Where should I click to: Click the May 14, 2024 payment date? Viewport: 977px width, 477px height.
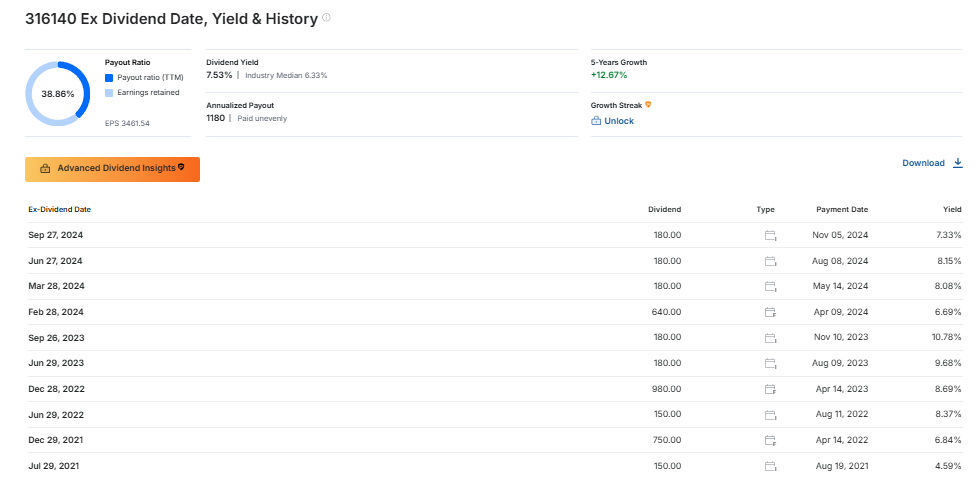pyautogui.click(x=840, y=286)
